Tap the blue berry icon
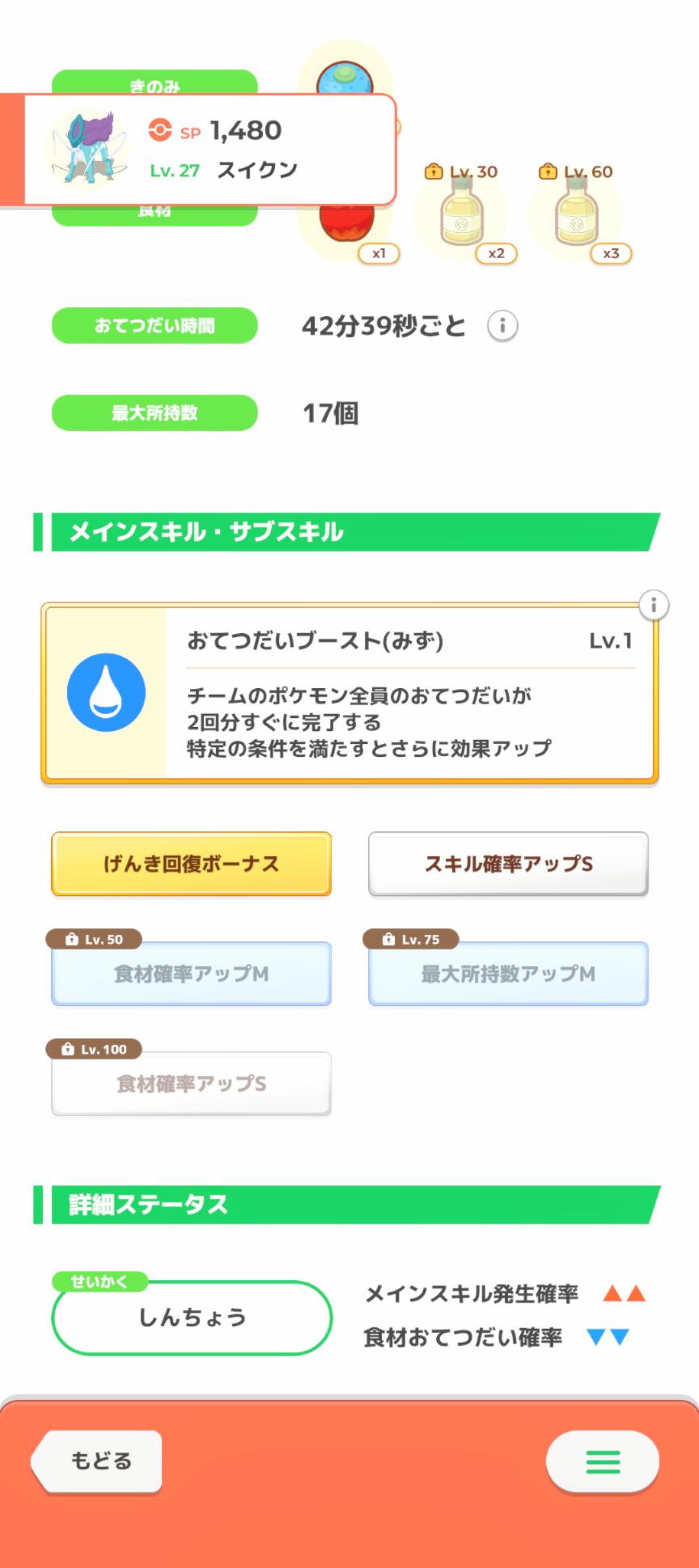Viewport: 699px width, 1568px height. [345, 78]
